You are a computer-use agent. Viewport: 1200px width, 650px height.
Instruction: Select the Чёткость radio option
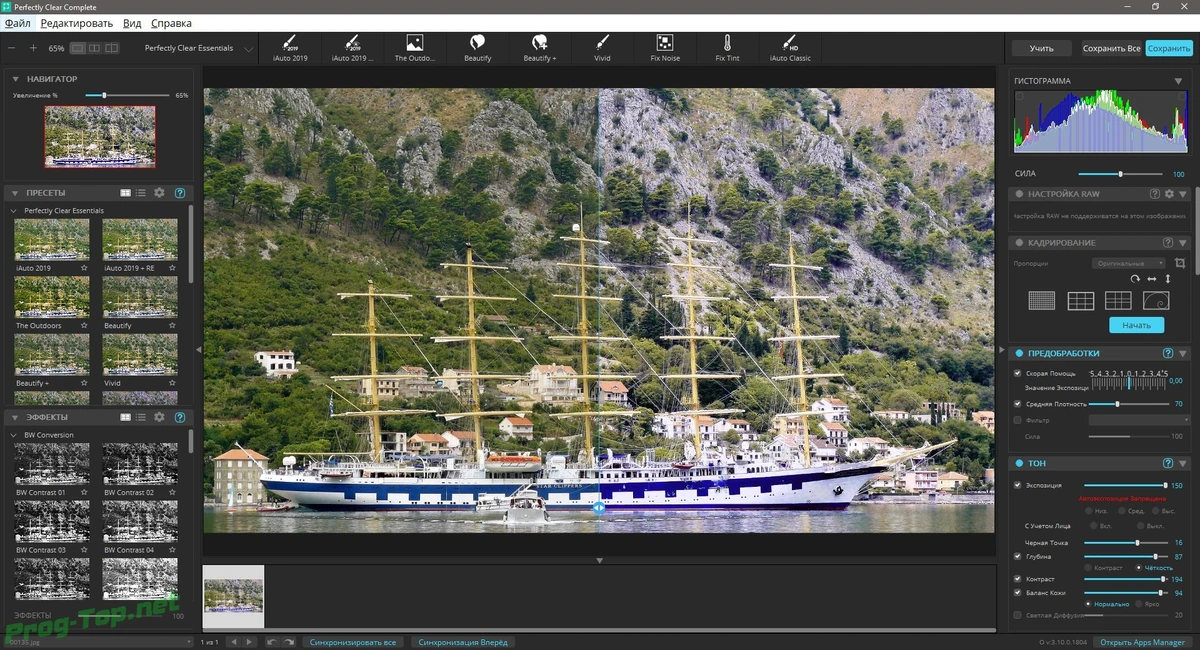point(1140,567)
